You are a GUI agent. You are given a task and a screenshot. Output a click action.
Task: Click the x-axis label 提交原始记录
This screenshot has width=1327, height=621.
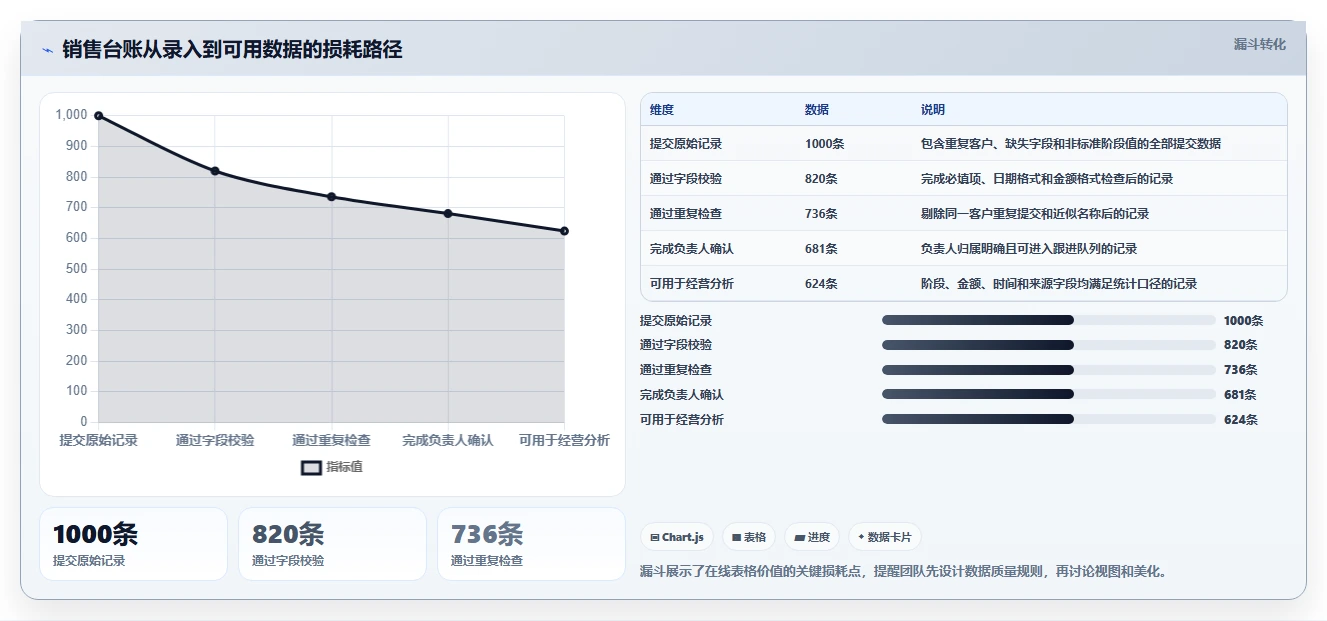[x=98, y=440]
